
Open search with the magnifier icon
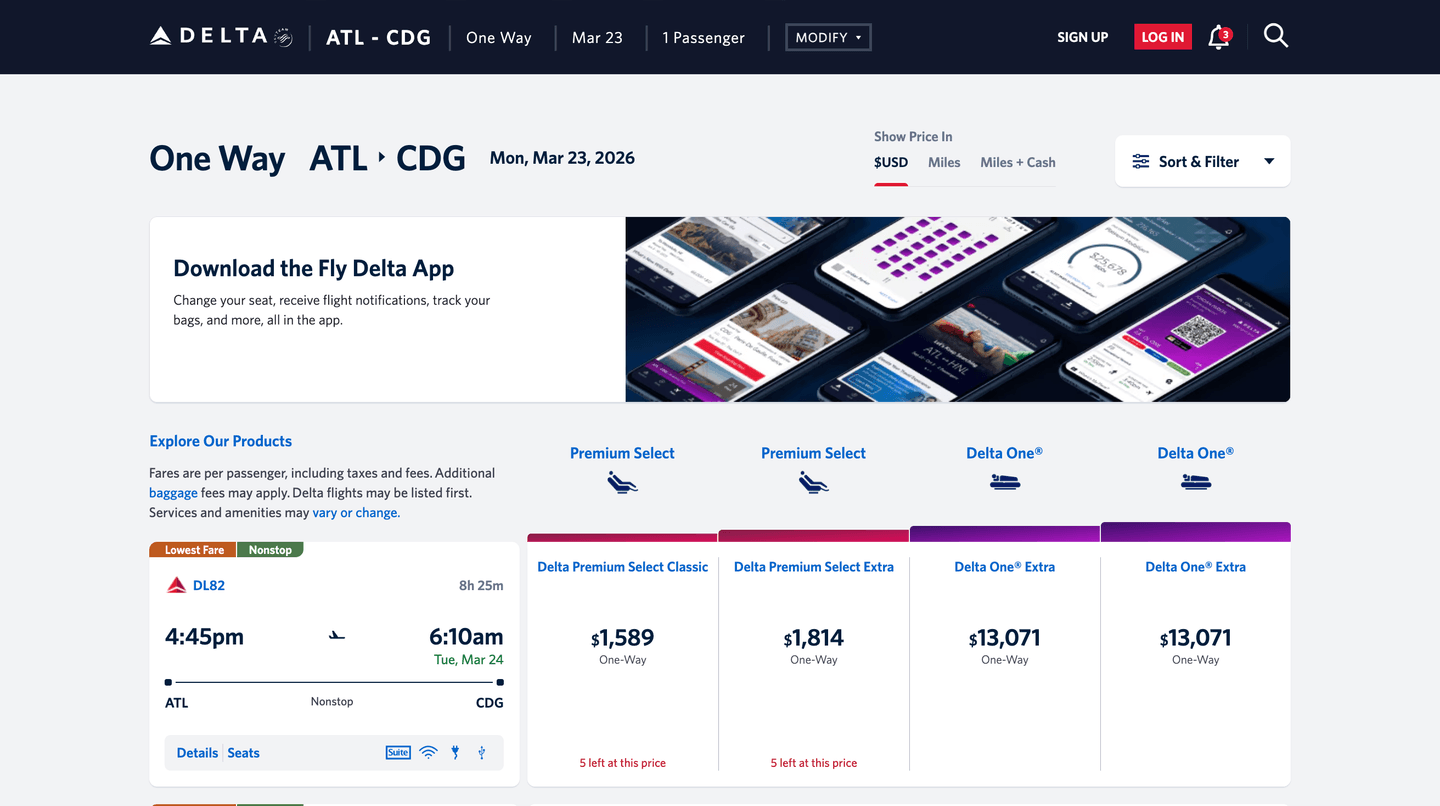coord(1276,36)
